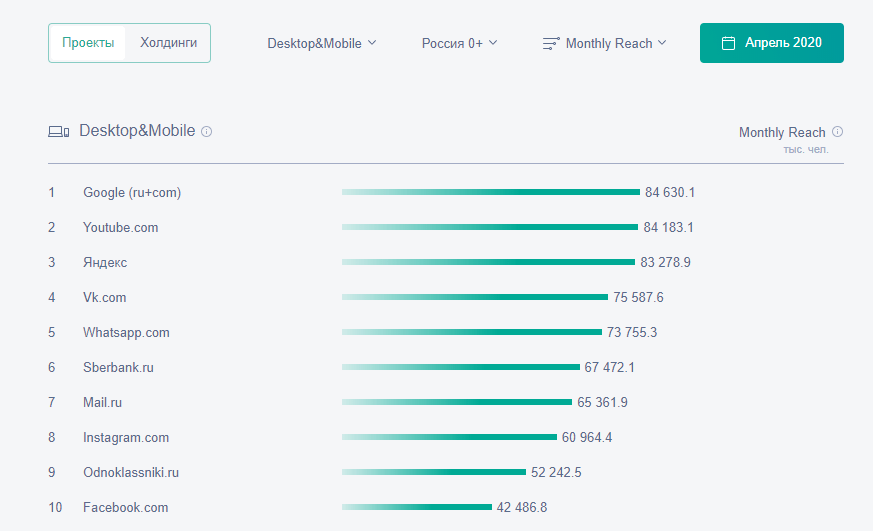The image size is (873, 531).
Task: Click the sort icon before Monthly Reach
Action: [550, 44]
